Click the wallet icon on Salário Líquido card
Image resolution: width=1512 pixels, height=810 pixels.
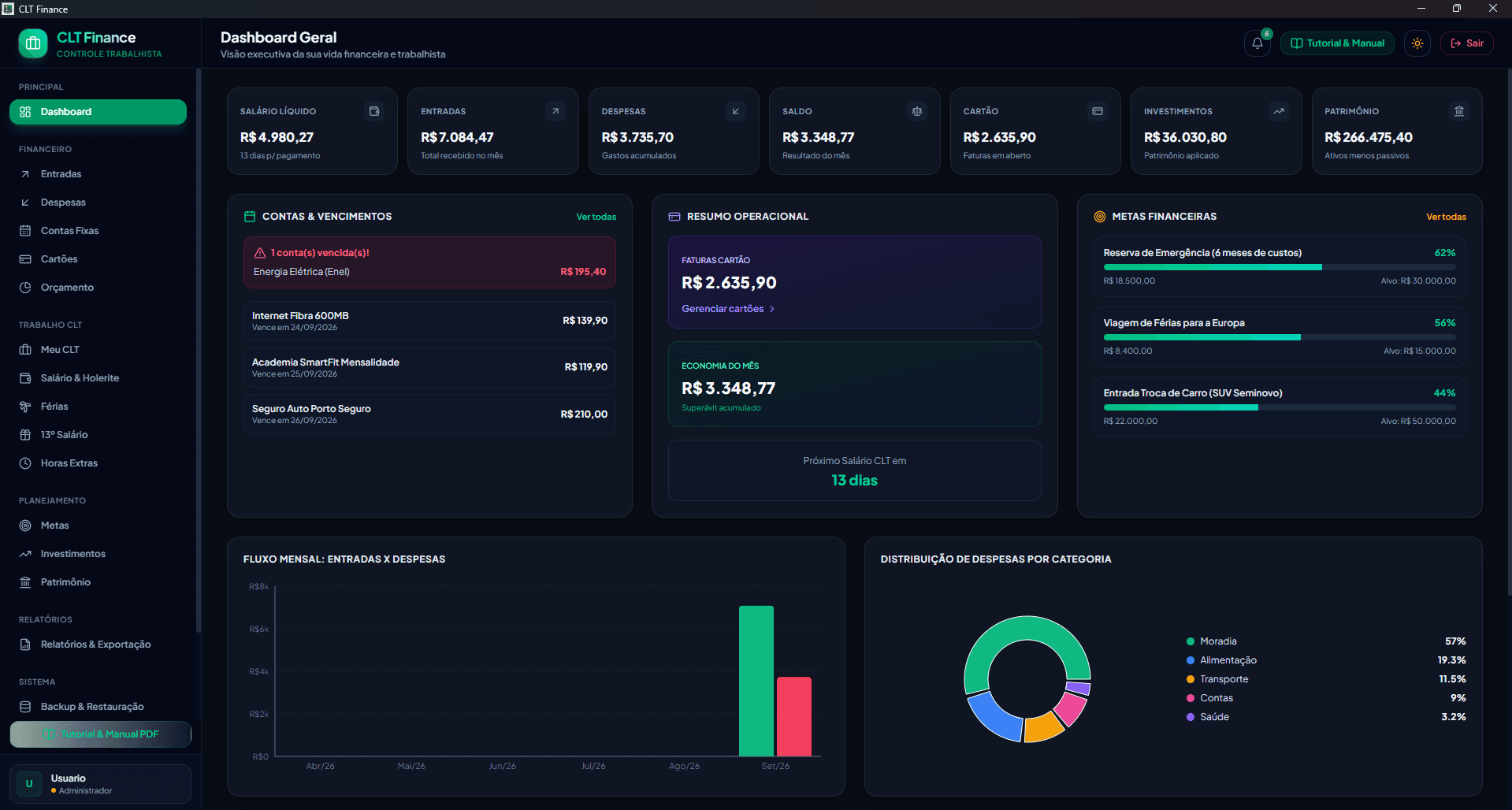pos(375,111)
